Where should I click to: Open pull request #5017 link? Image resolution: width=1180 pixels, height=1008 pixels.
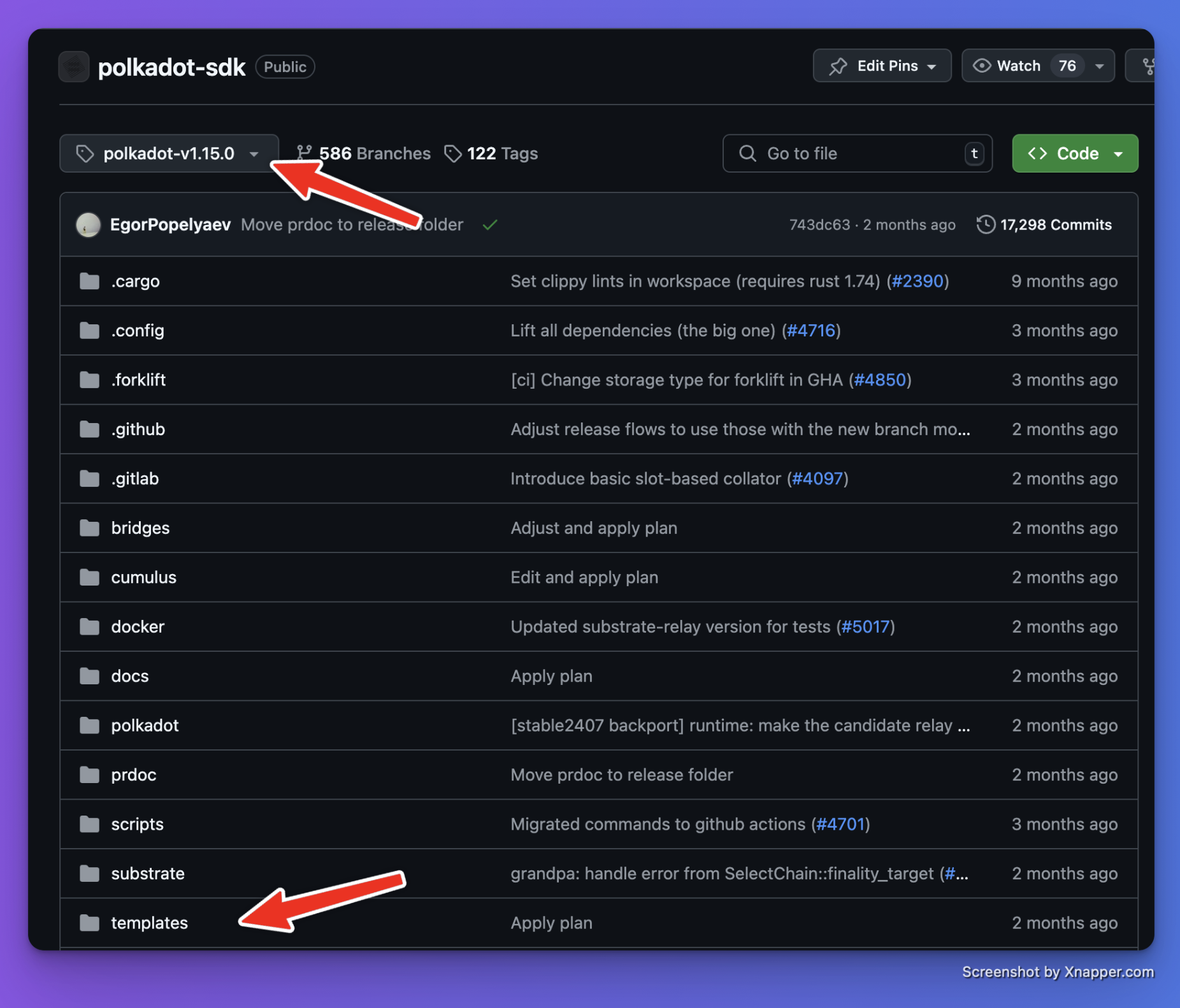pos(865,627)
